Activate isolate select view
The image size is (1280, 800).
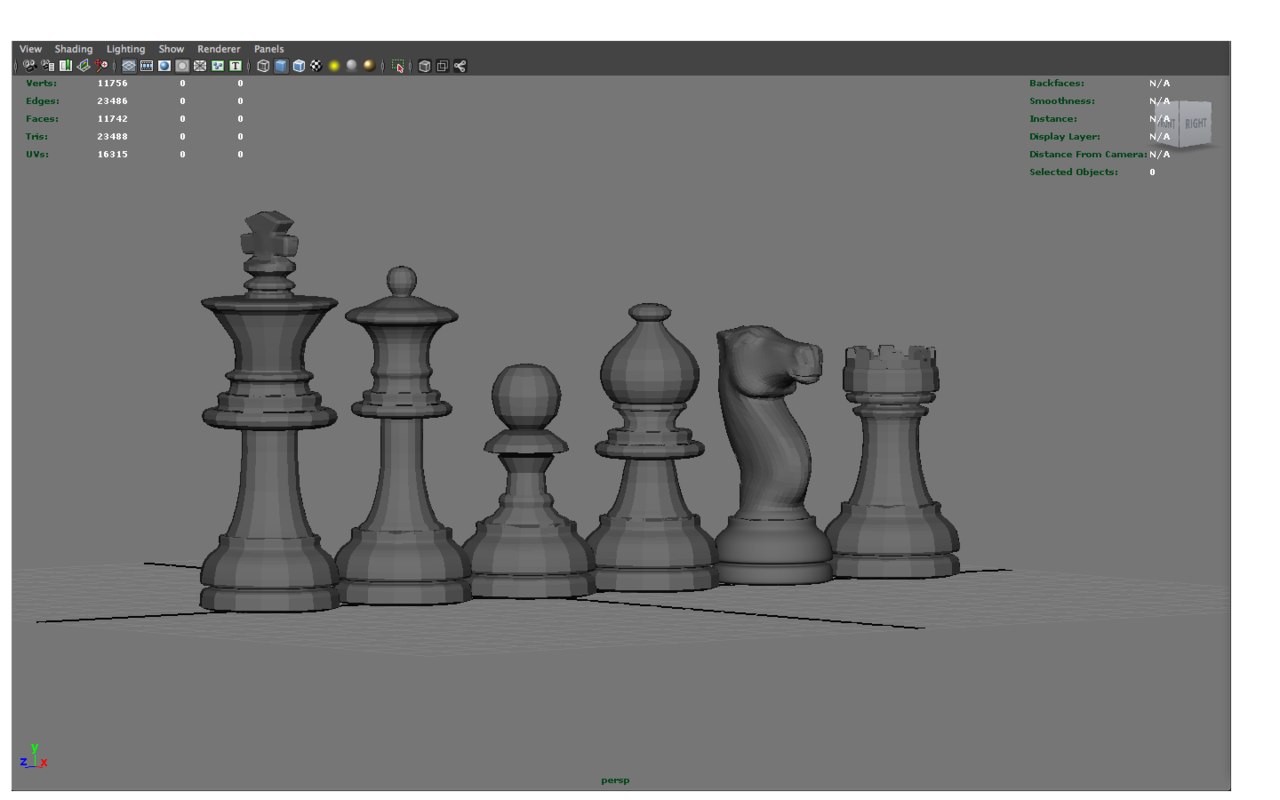pos(398,66)
